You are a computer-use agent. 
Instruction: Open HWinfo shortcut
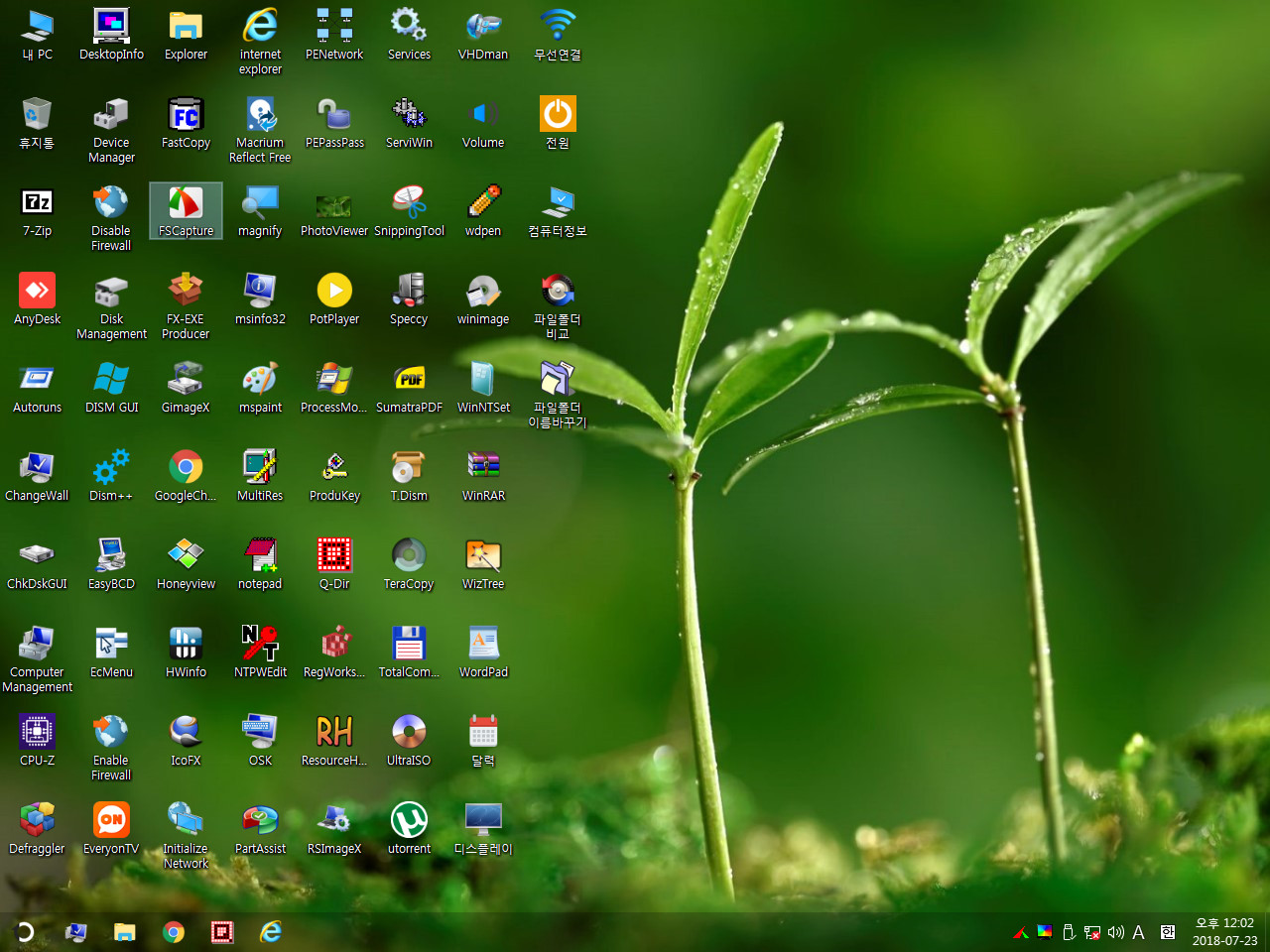[x=186, y=653]
